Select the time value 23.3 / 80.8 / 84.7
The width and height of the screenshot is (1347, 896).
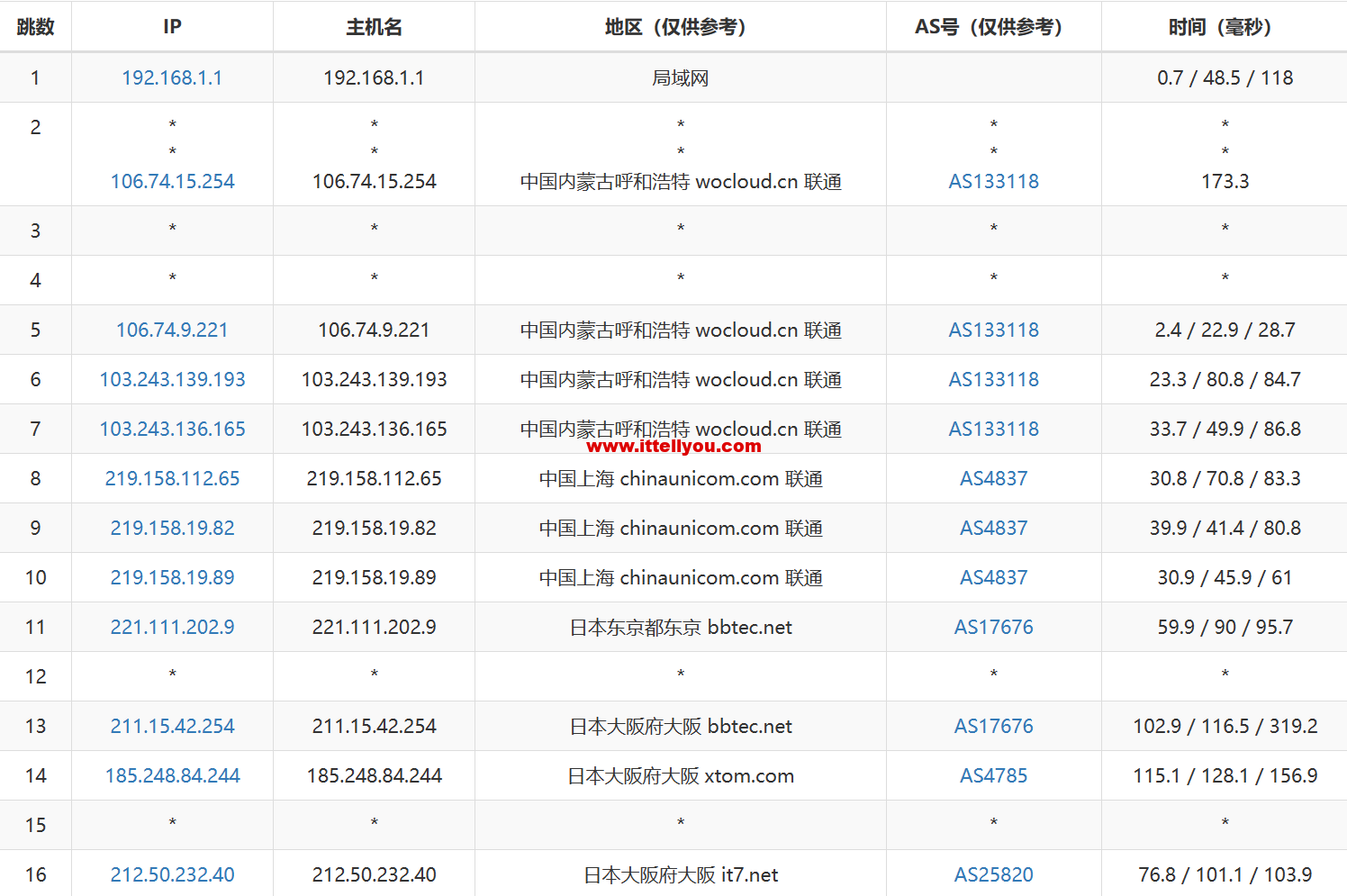(1225, 380)
